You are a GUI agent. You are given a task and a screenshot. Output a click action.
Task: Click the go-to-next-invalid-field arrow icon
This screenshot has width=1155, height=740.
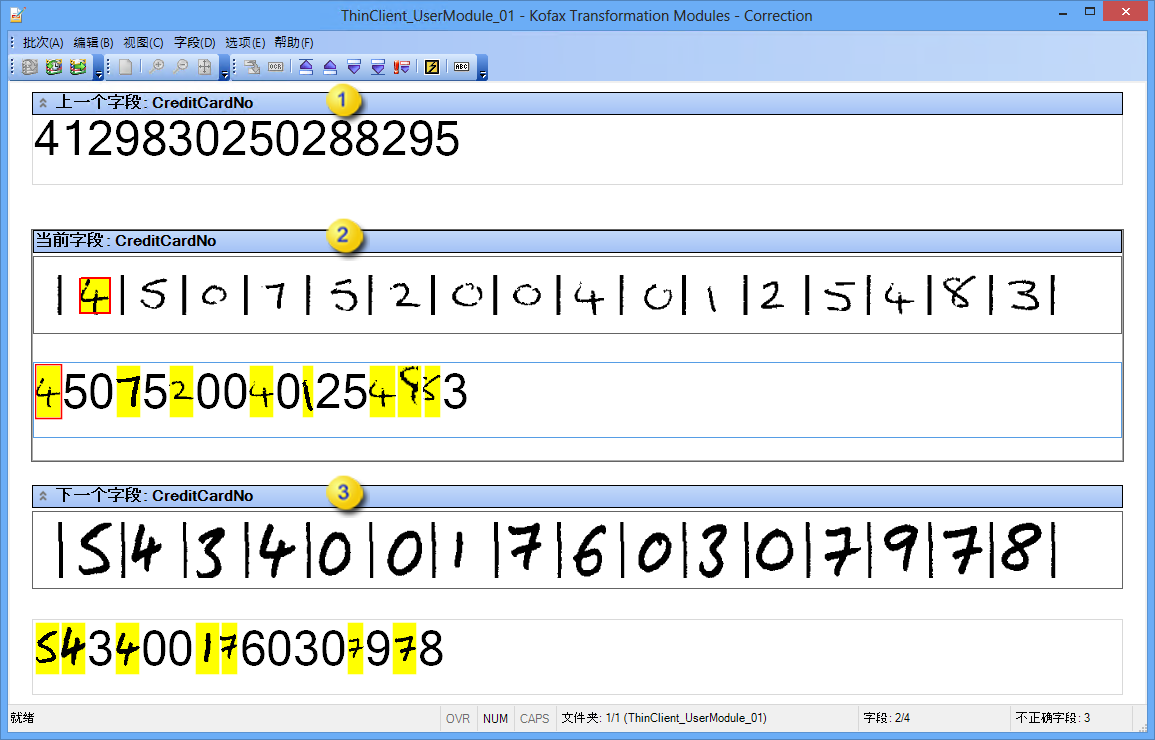400,66
